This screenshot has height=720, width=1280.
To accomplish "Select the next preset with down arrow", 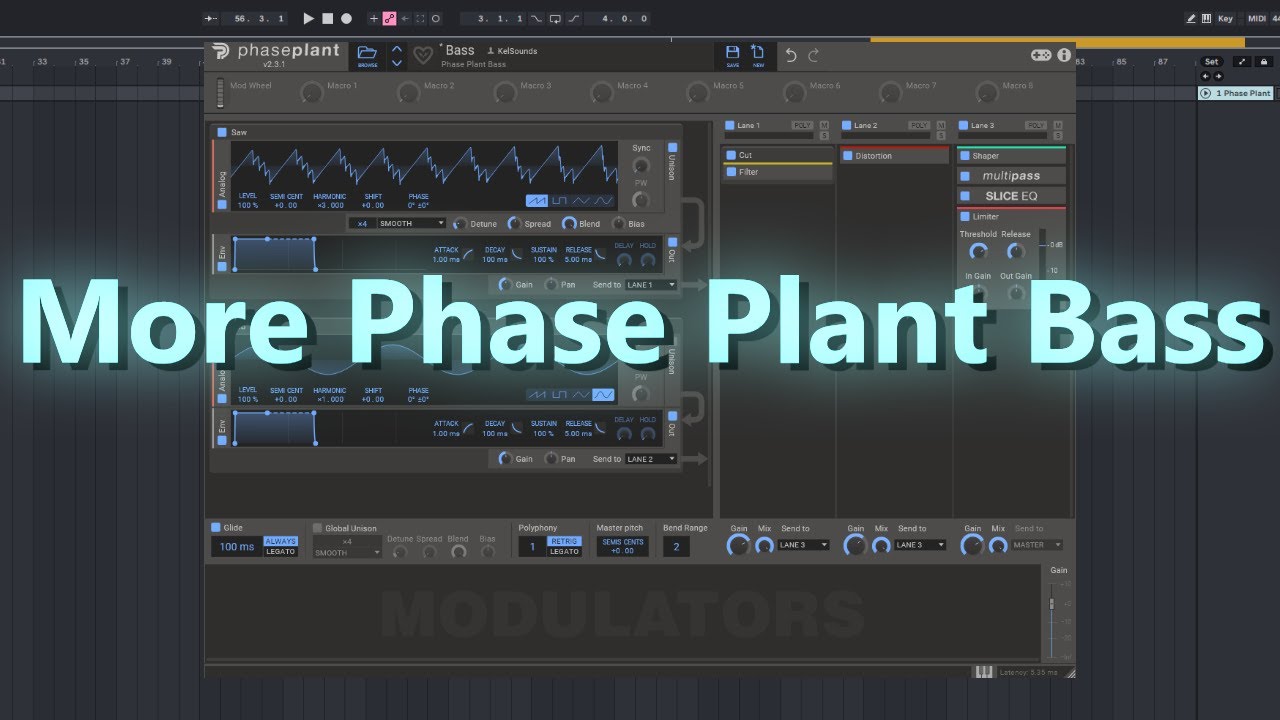I will [x=397, y=63].
